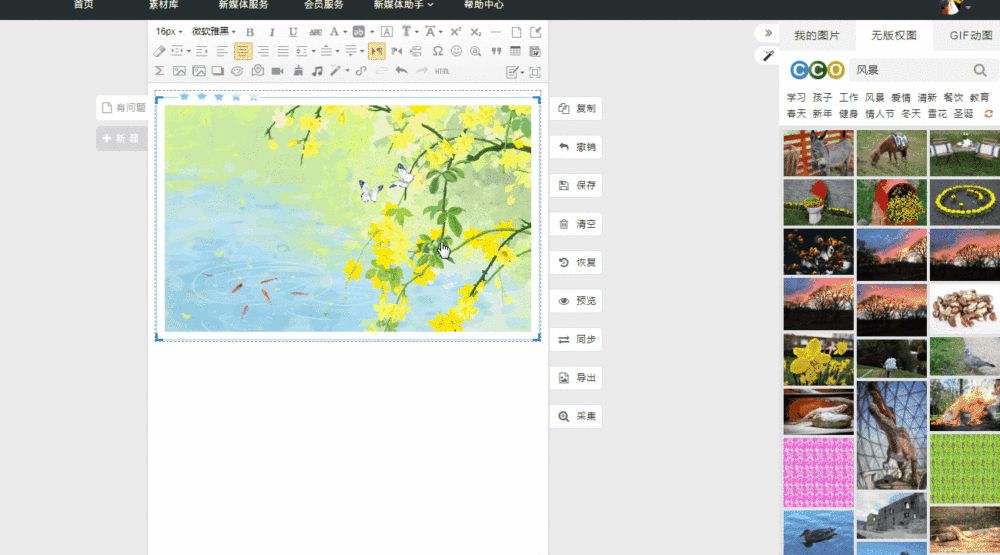Insert music with the note icon

click(317, 71)
